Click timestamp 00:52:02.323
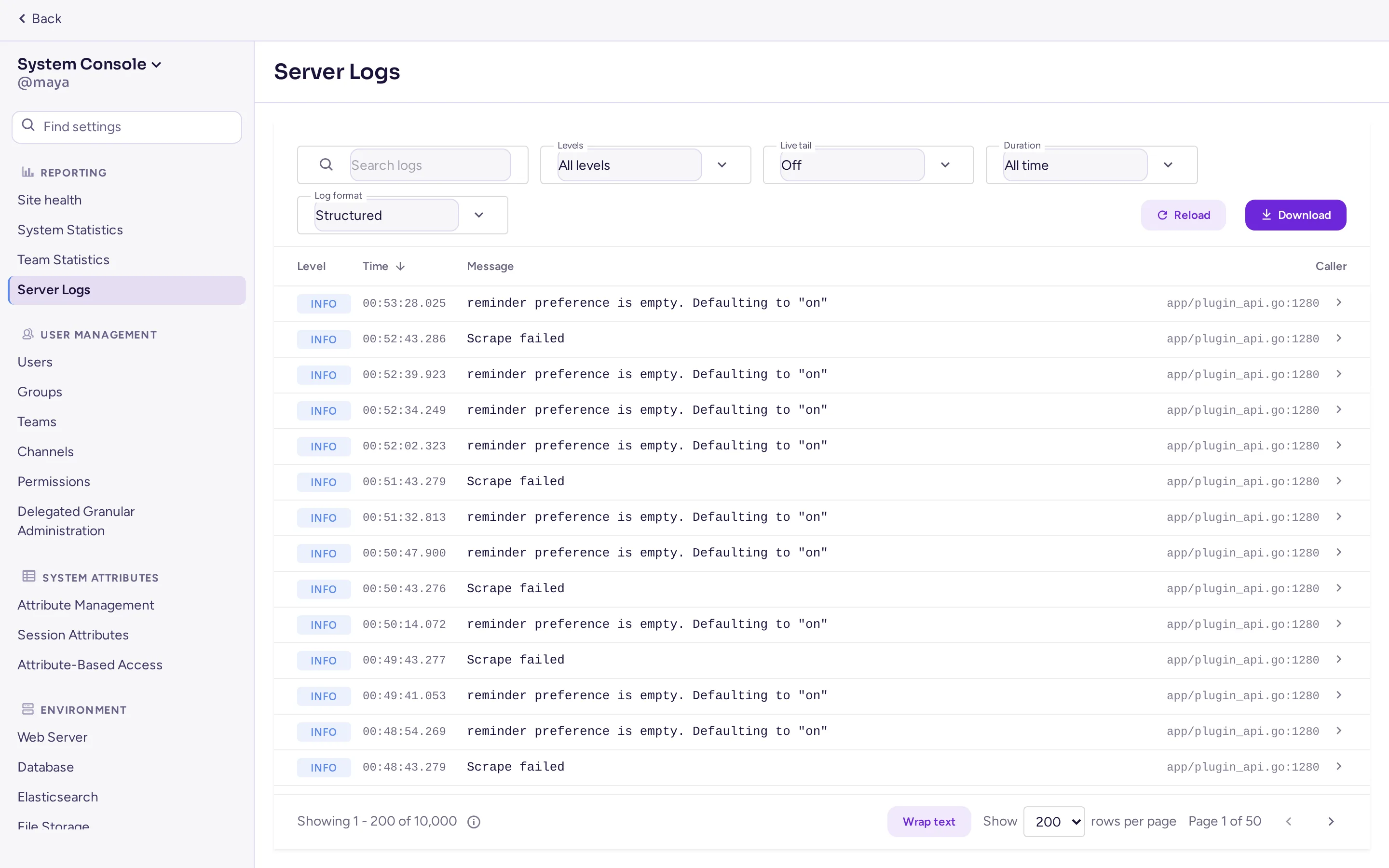The width and height of the screenshot is (1389, 868). coord(404,446)
